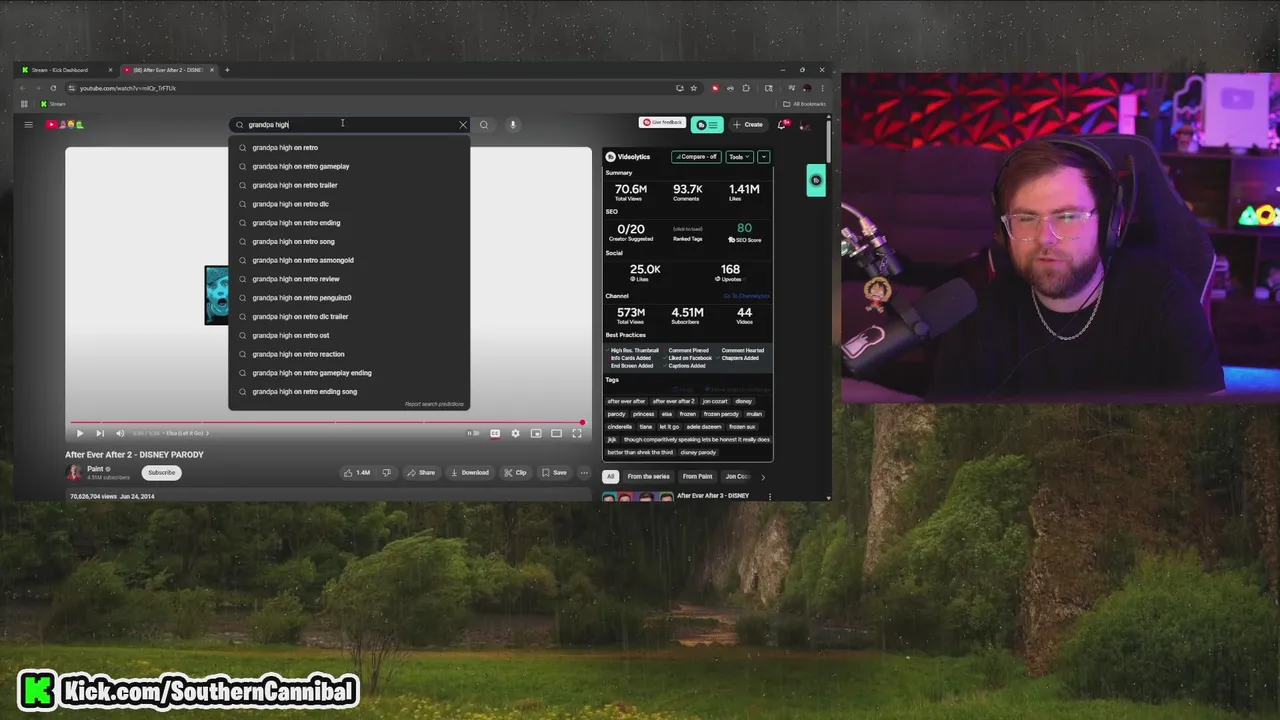
Task: Click the floating green Videolytics side tab
Action: pos(816,180)
